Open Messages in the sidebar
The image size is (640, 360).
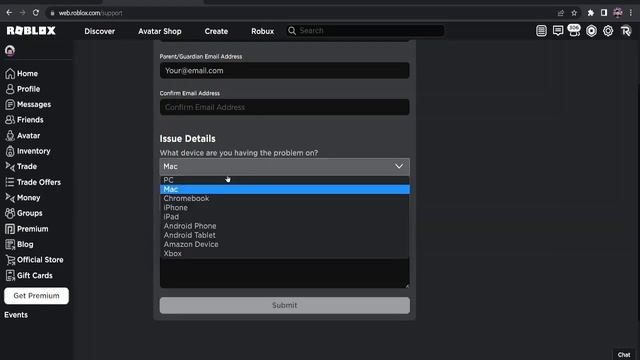coord(28,104)
